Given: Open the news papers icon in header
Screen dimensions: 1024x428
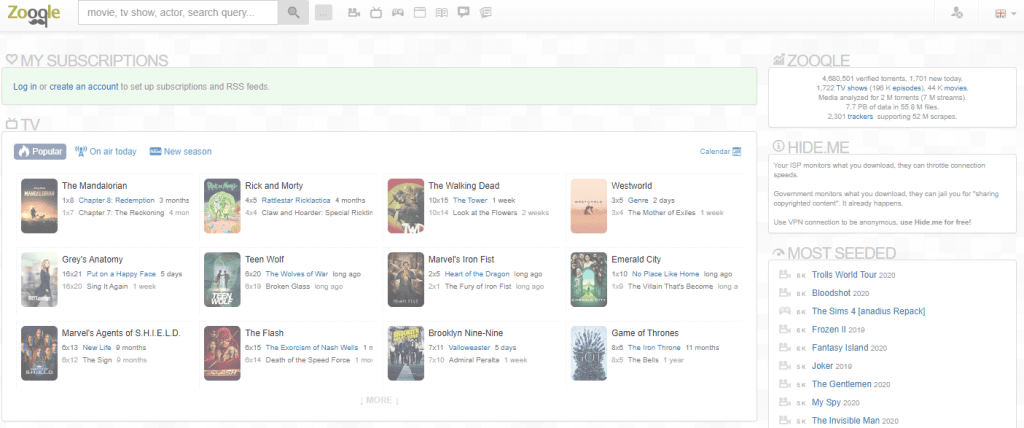Looking at the screenshot, I should (485, 12).
